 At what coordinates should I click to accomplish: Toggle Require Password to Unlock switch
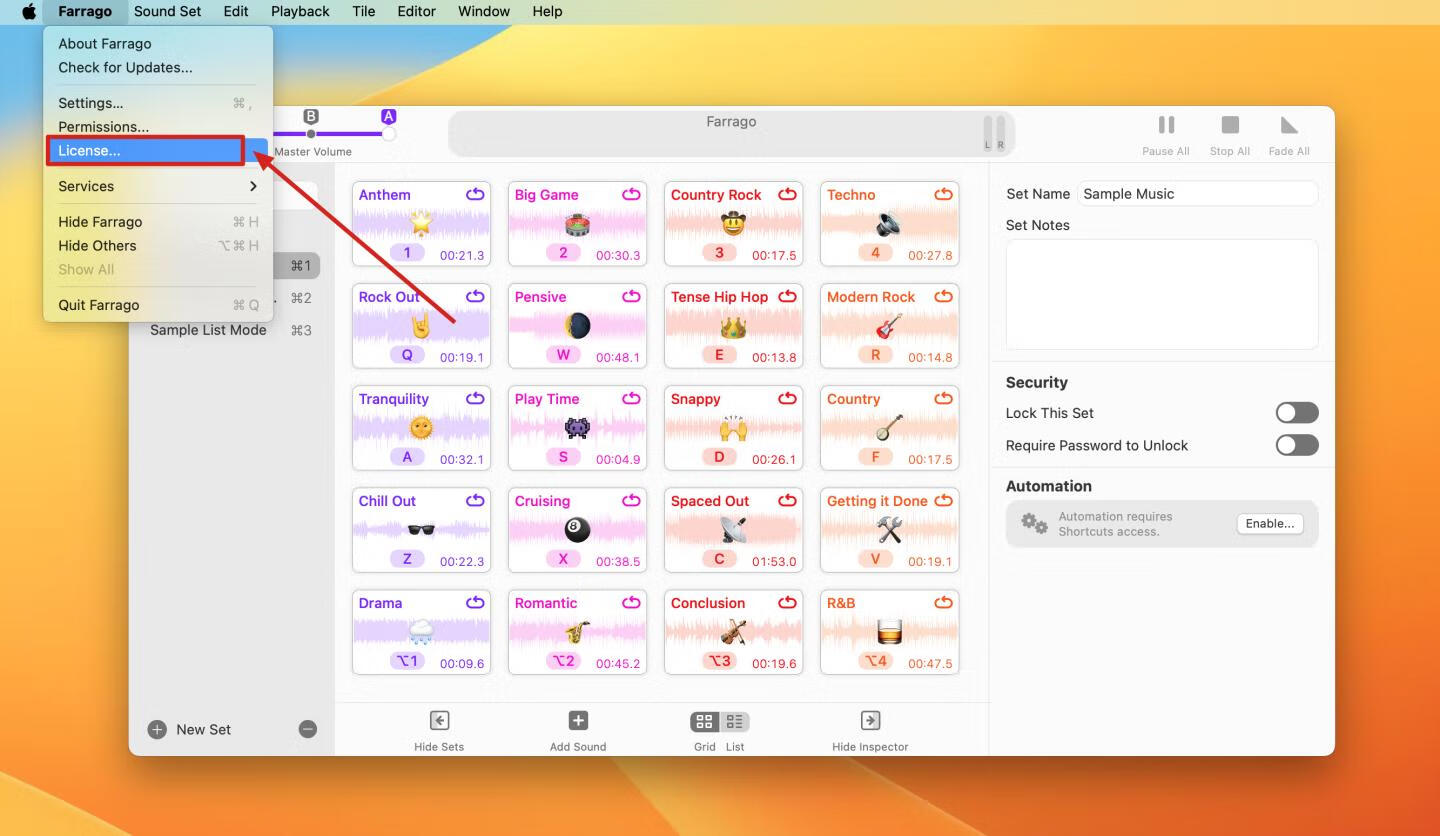point(1297,445)
